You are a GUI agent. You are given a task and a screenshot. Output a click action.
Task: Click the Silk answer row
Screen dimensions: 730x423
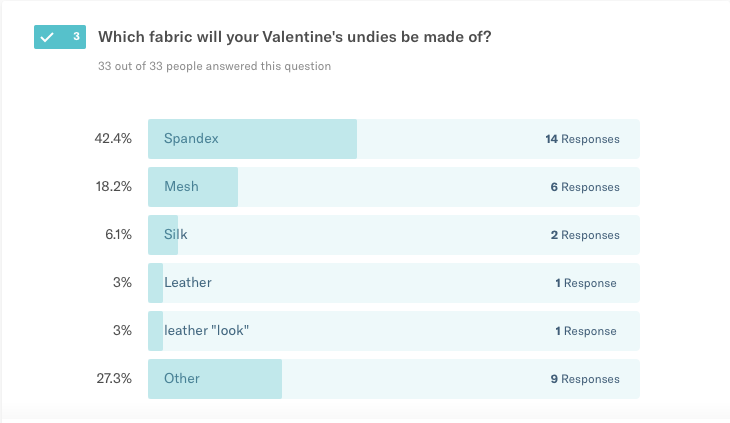click(x=394, y=235)
